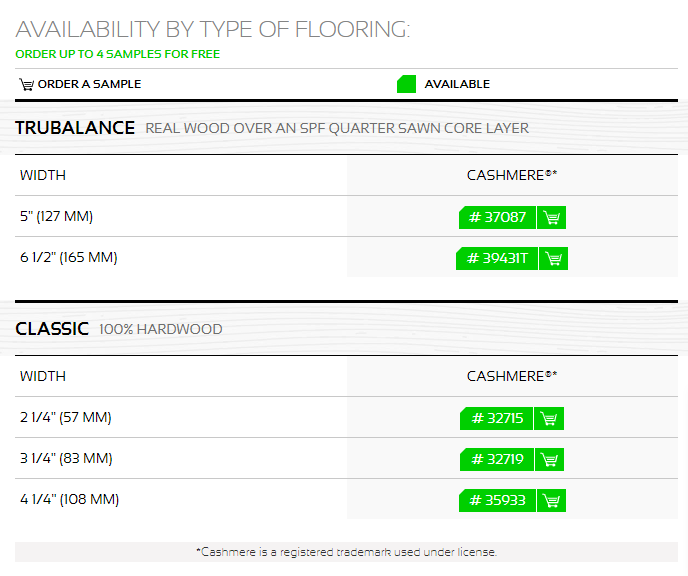Viewport: 688px width, 576px height.
Task: Click the green Available legend swatch
Action: (x=406, y=84)
